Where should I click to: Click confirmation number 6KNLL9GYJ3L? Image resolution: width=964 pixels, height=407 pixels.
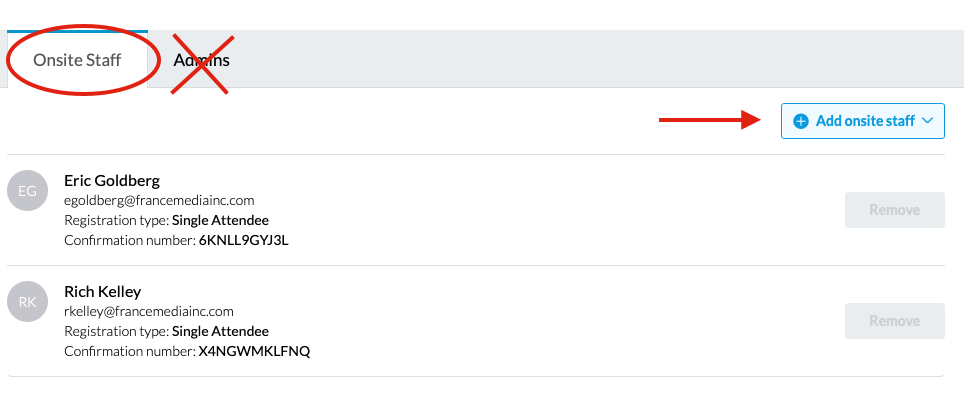click(243, 240)
